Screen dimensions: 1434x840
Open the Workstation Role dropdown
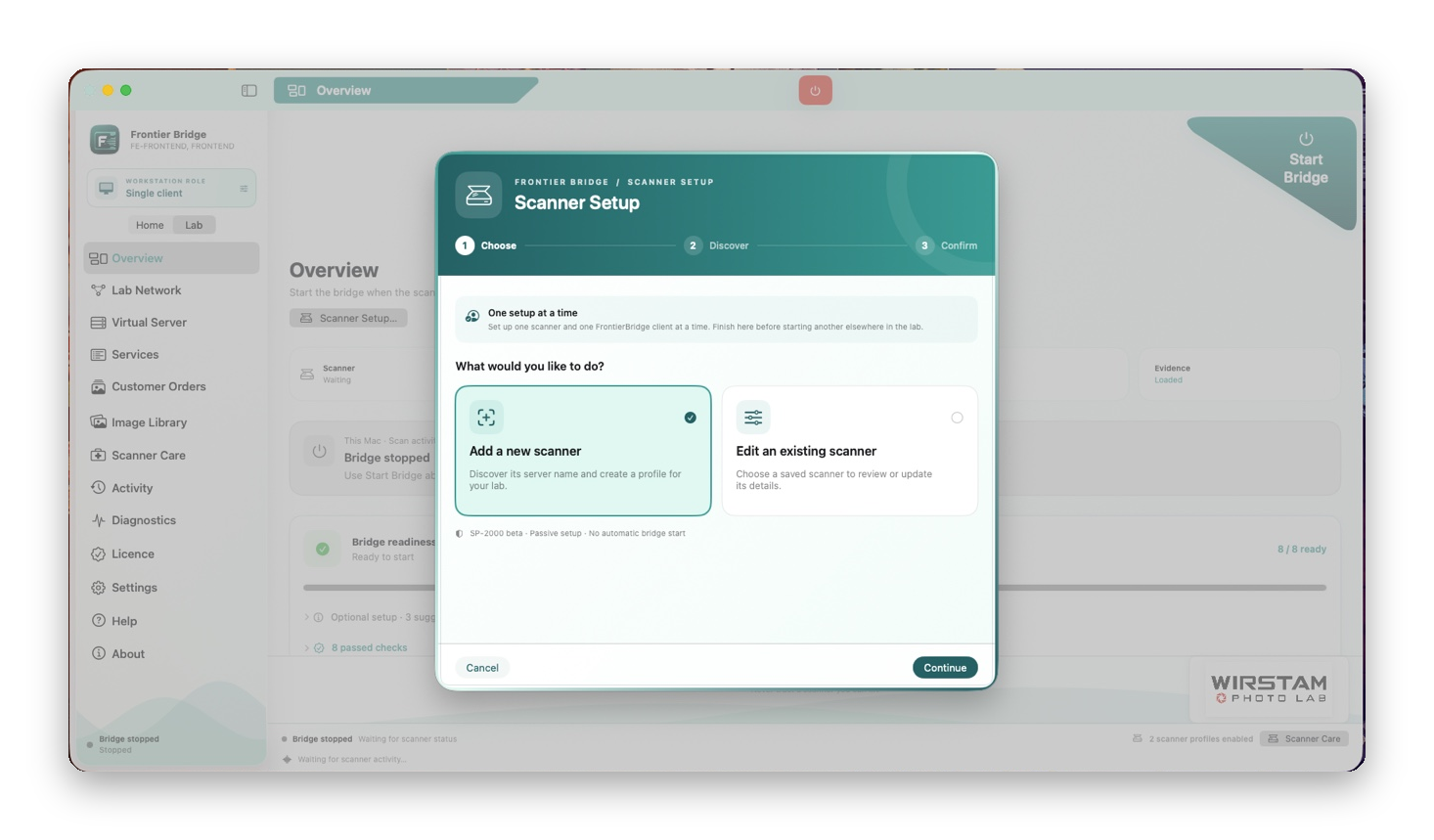[x=171, y=188]
